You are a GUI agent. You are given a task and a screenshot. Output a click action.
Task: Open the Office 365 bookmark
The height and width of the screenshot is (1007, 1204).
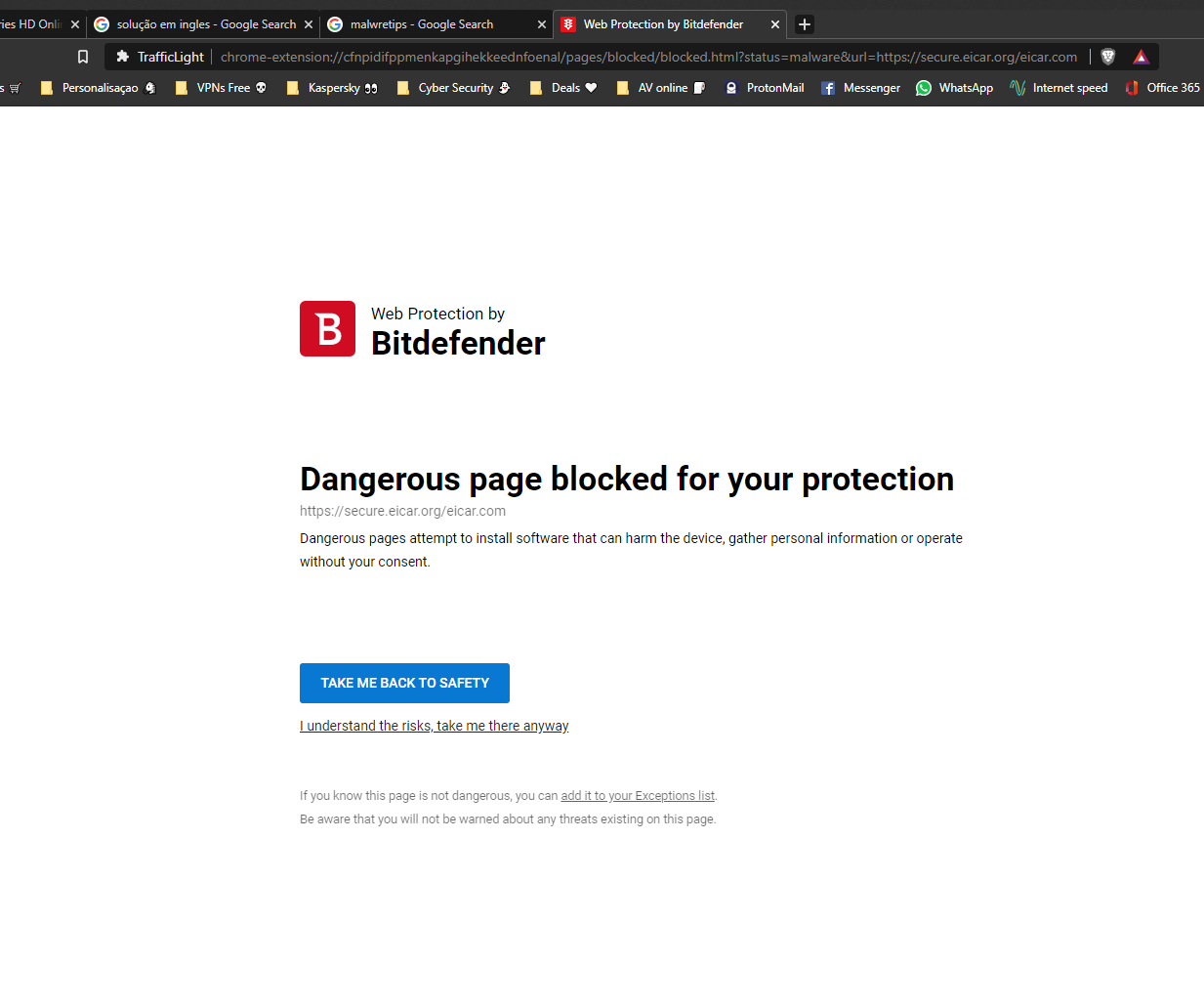[1162, 88]
